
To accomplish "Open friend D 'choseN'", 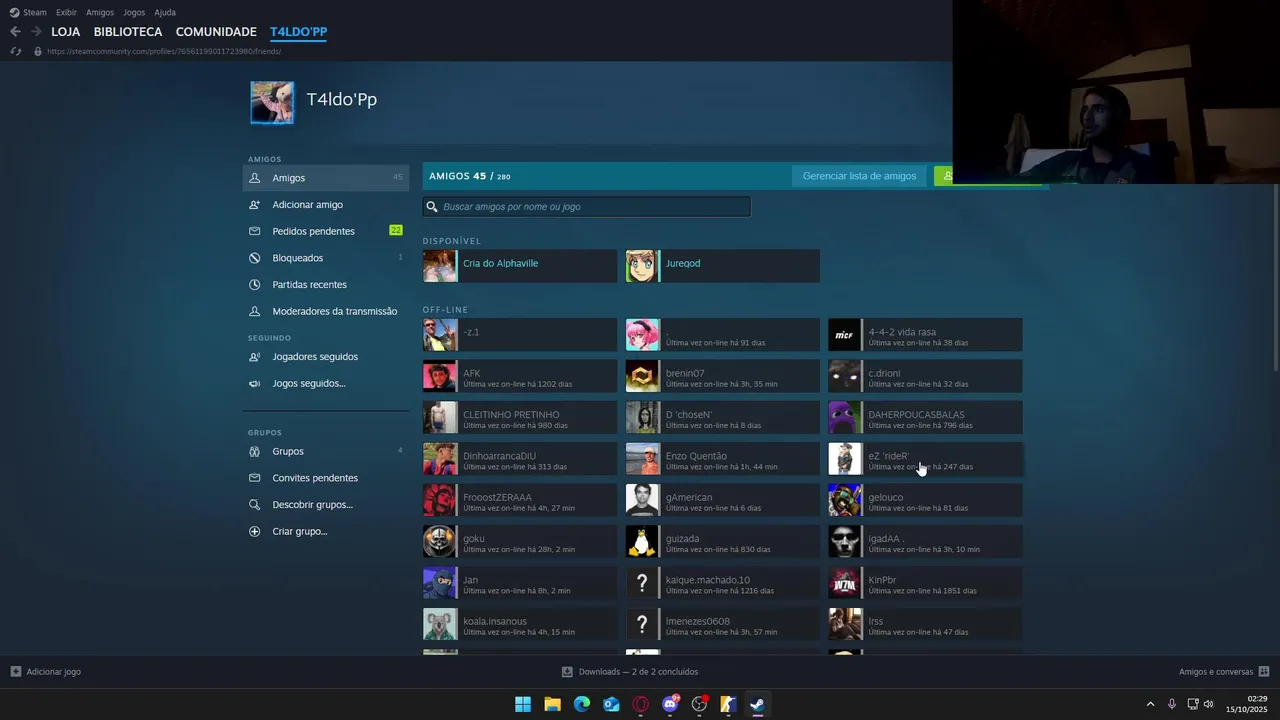I will [x=723, y=418].
